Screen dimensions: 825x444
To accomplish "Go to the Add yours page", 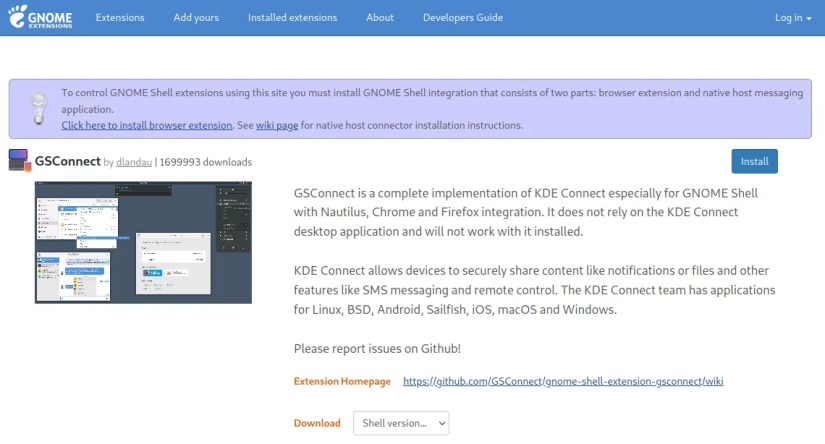I will point(196,18).
